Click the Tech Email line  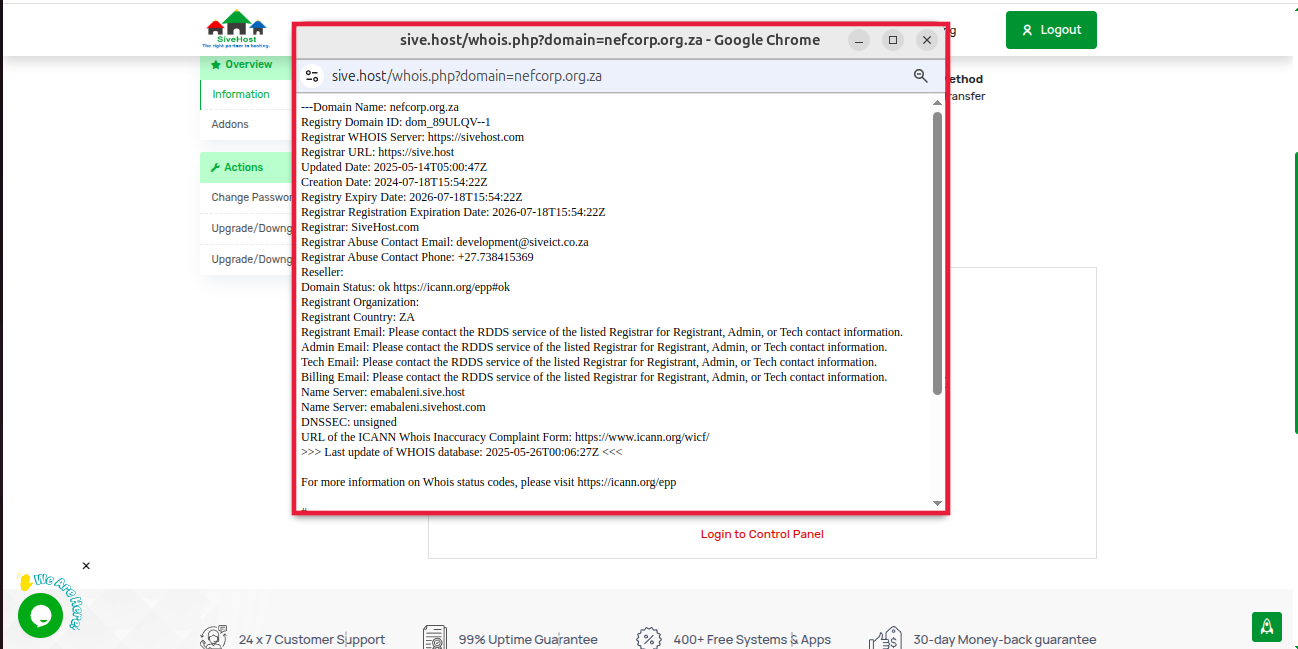589,362
